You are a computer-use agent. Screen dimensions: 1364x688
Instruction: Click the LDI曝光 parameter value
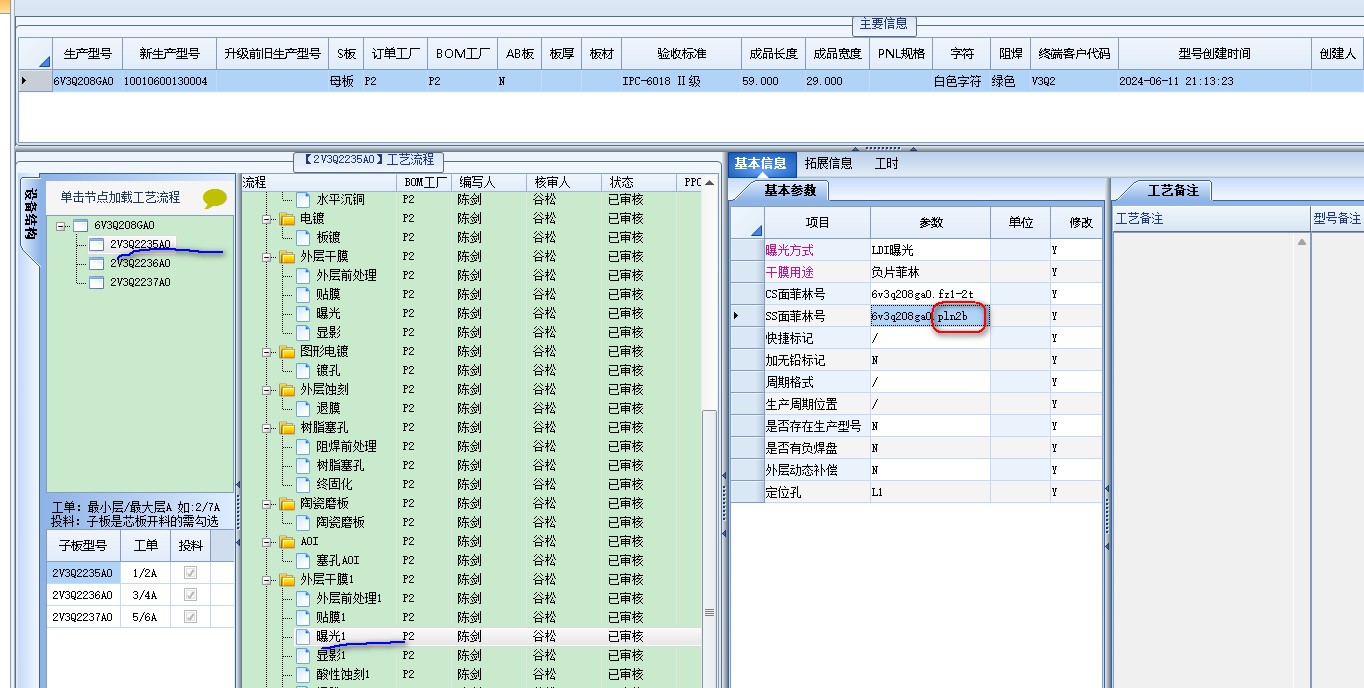click(x=931, y=250)
